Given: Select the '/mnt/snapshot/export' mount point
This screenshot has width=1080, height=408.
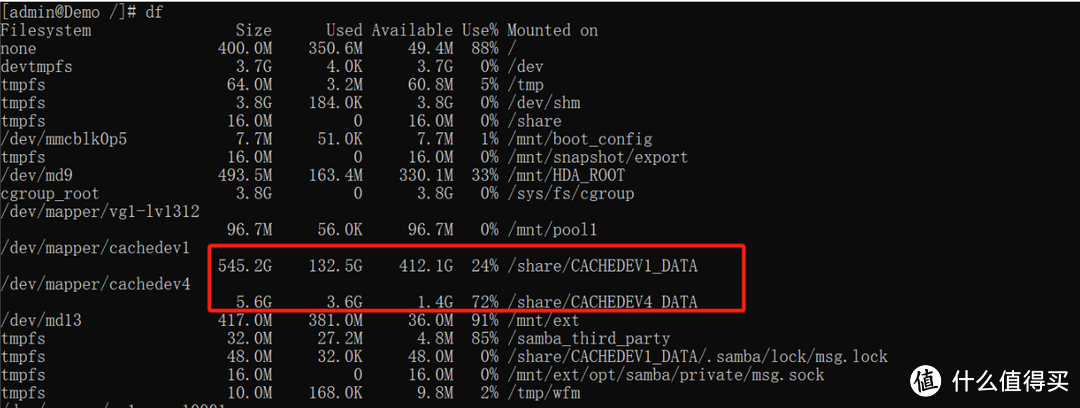Looking at the screenshot, I should (598, 157).
